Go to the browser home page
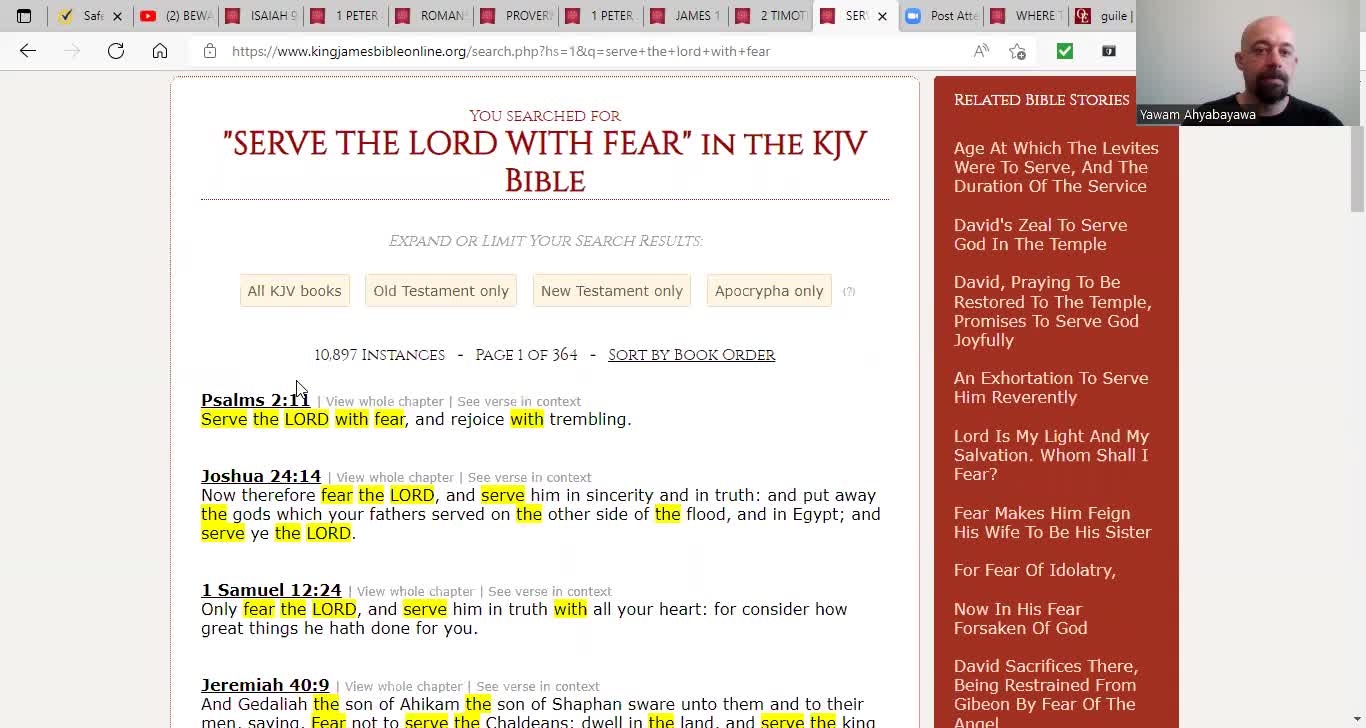 [x=160, y=51]
